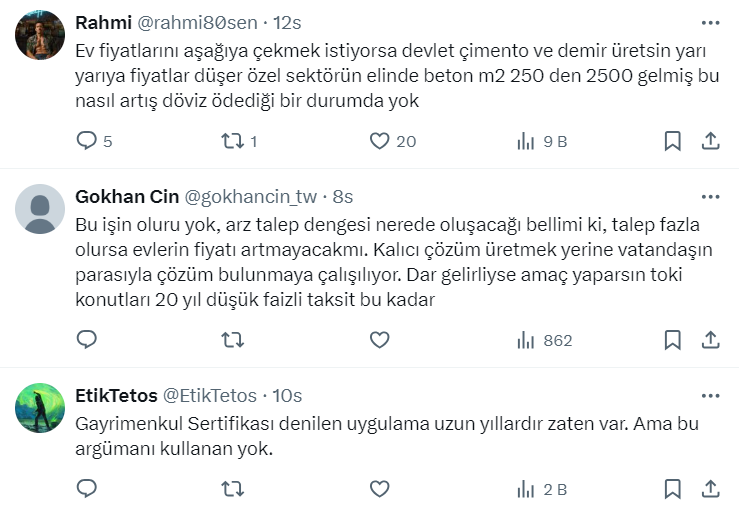Open more options on Rahmi's tweet
This screenshot has height=515, width=739.
(x=710, y=22)
